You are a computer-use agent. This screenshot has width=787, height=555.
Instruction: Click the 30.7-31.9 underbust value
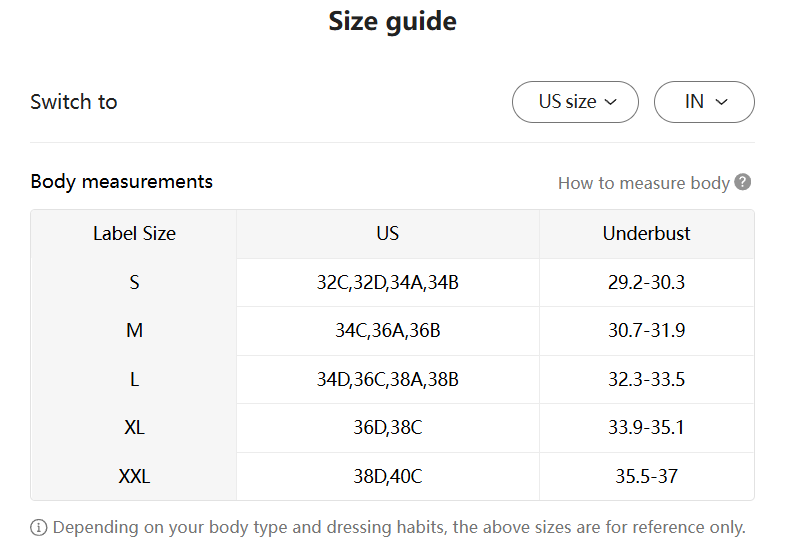[x=646, y=330]
